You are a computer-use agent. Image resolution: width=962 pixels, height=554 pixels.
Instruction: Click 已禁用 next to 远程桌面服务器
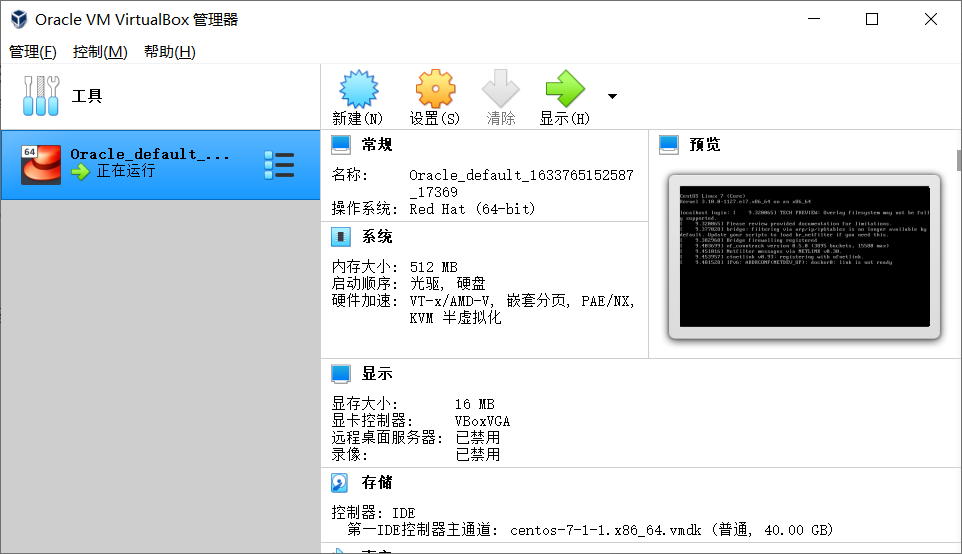pos(478,438)
